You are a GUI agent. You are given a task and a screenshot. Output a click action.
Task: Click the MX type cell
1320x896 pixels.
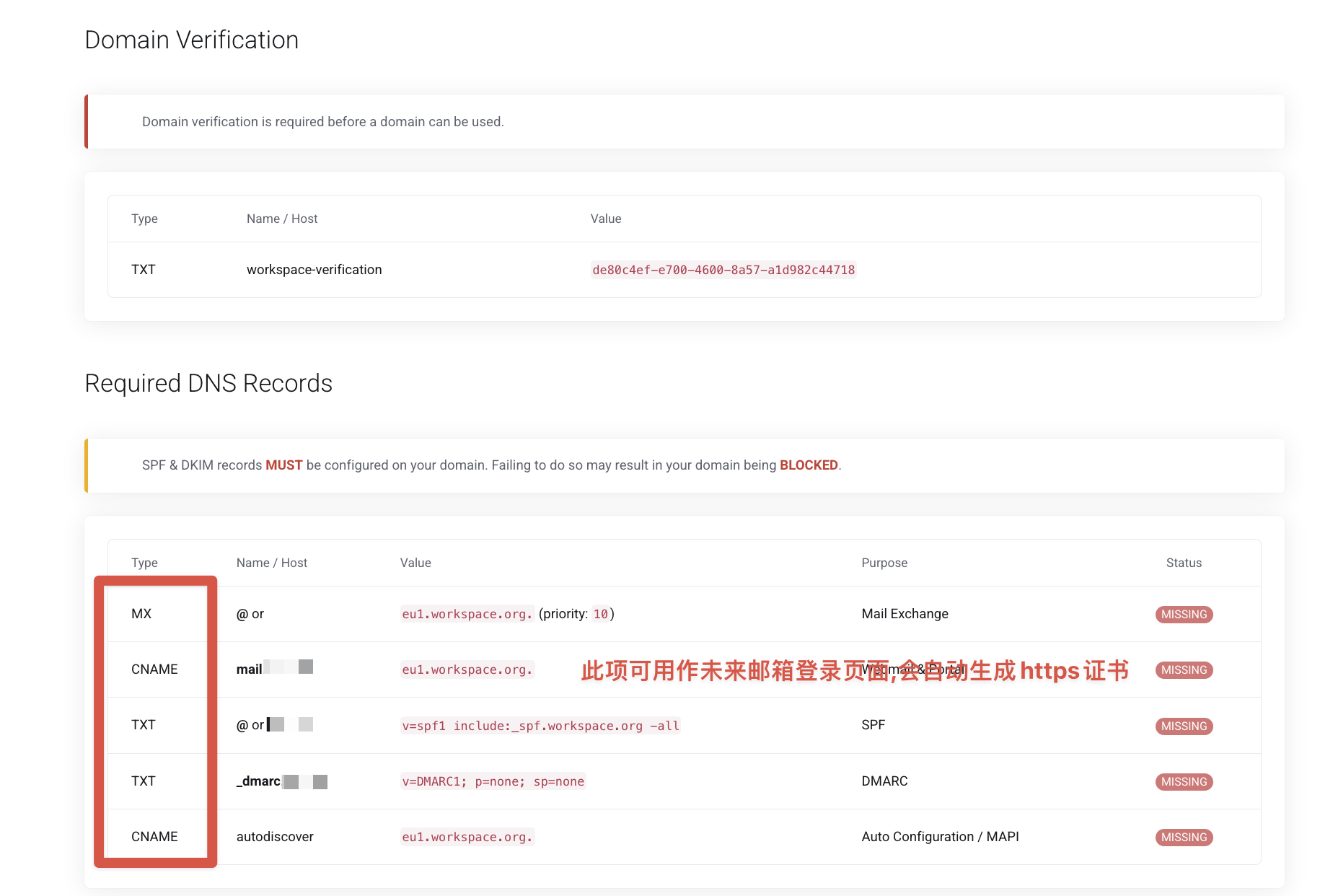point(141,614)
